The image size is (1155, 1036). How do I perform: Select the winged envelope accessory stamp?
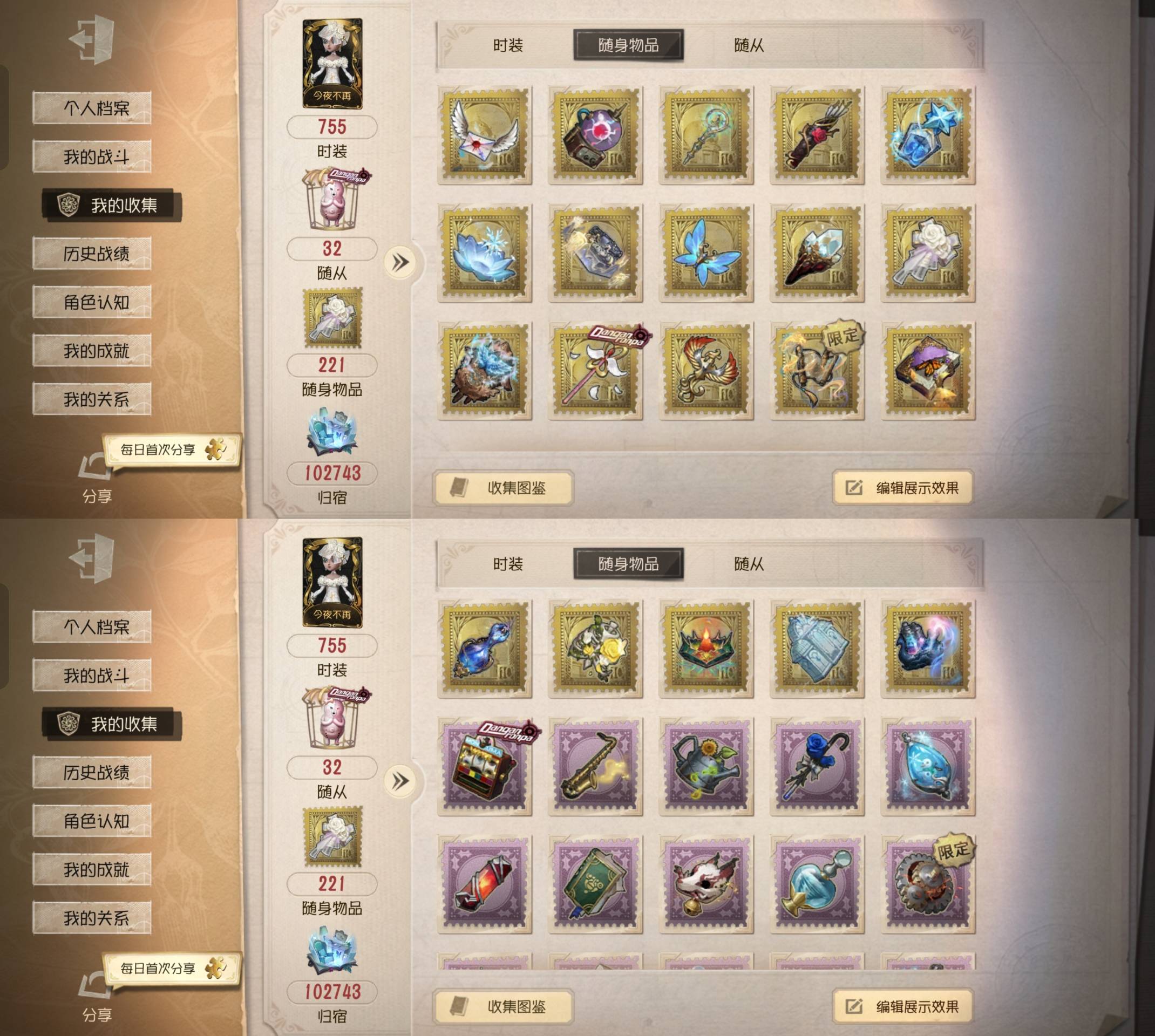click(x=485, y=135)
